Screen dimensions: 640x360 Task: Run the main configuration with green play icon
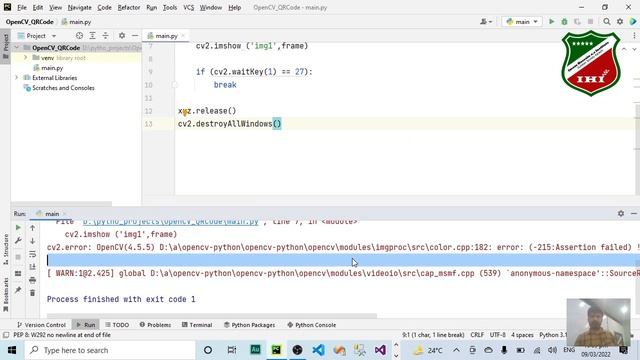551,22
